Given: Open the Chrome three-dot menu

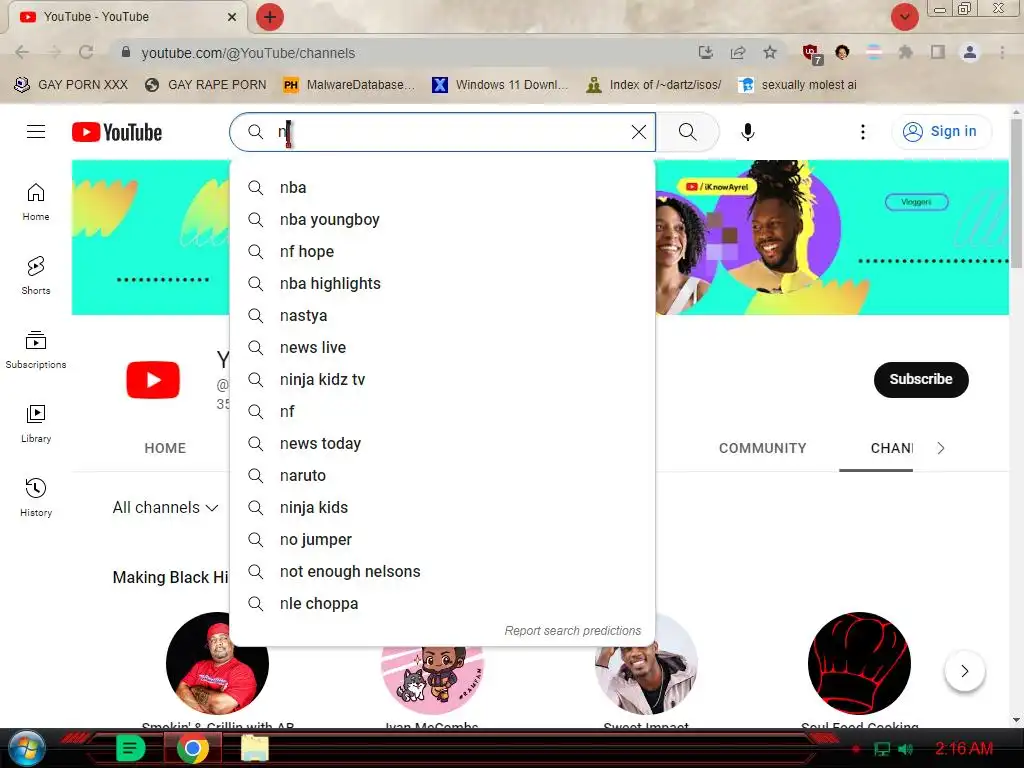Looking at the screenshot, I should (x=1002, y=52).
